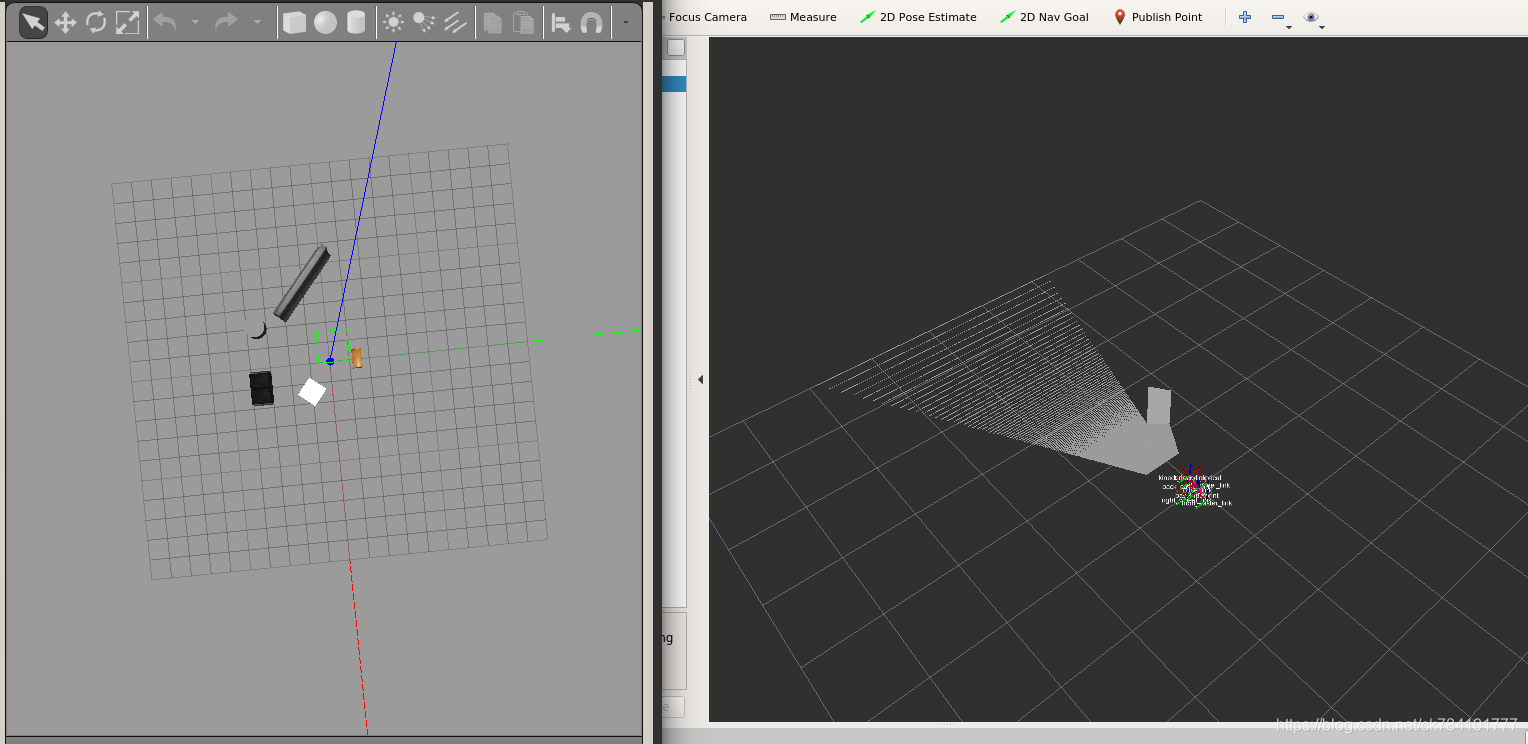Activate the scale mode tool in Gazebo

click(127, 22)
